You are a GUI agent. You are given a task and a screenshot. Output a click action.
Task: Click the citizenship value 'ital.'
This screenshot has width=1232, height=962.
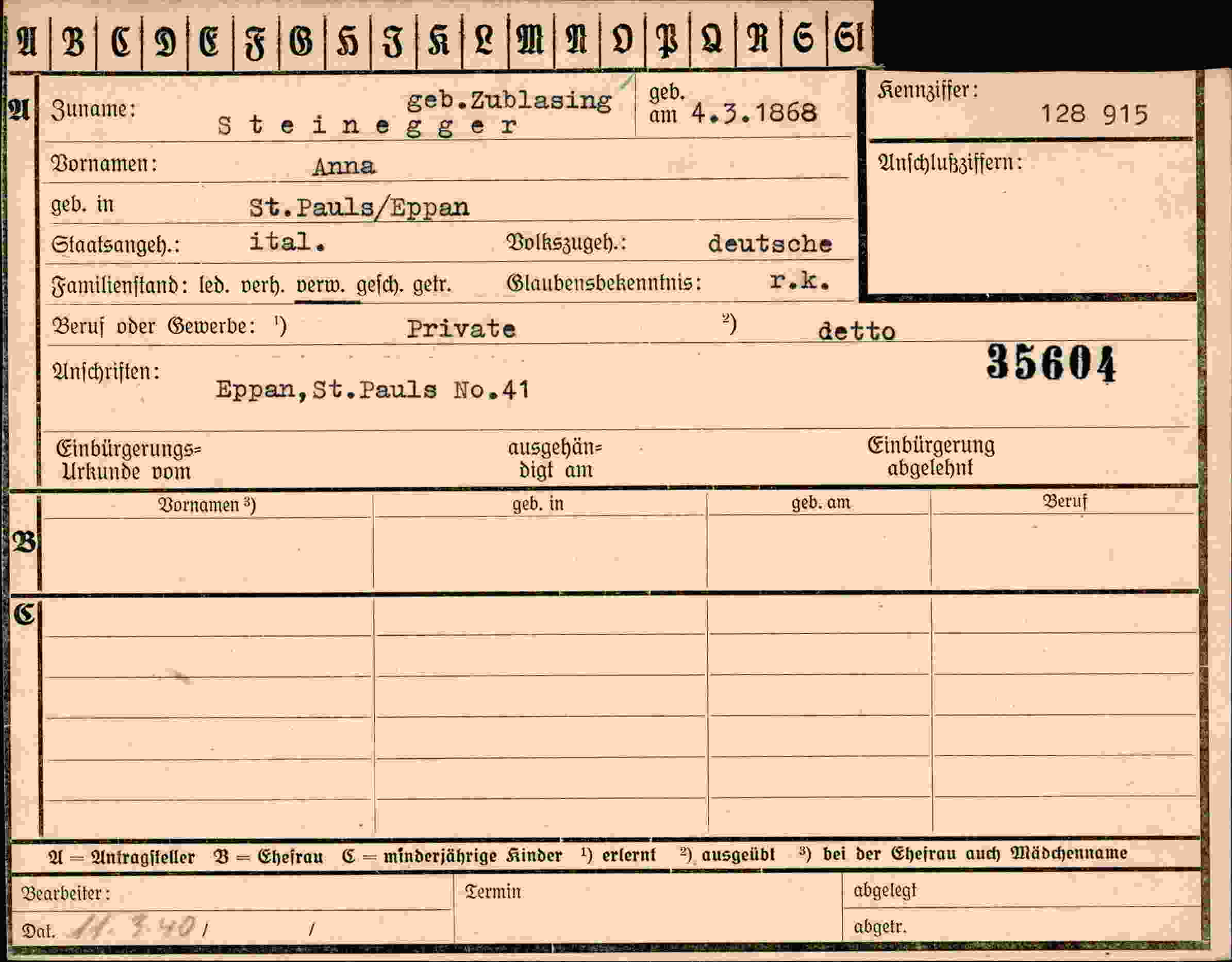pyautogui.click(x=288, y=243)
